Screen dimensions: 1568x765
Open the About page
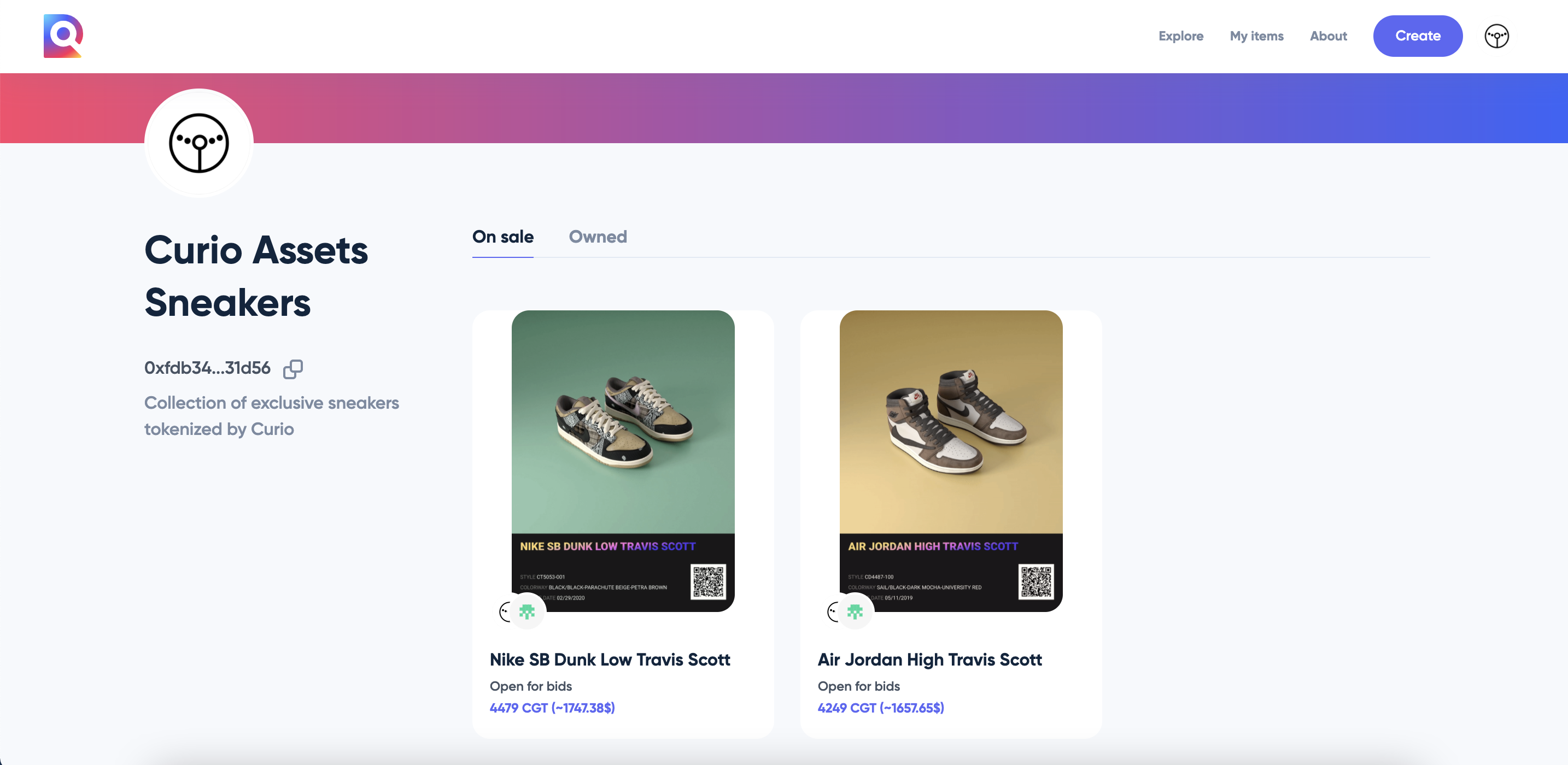(1327, 36)
